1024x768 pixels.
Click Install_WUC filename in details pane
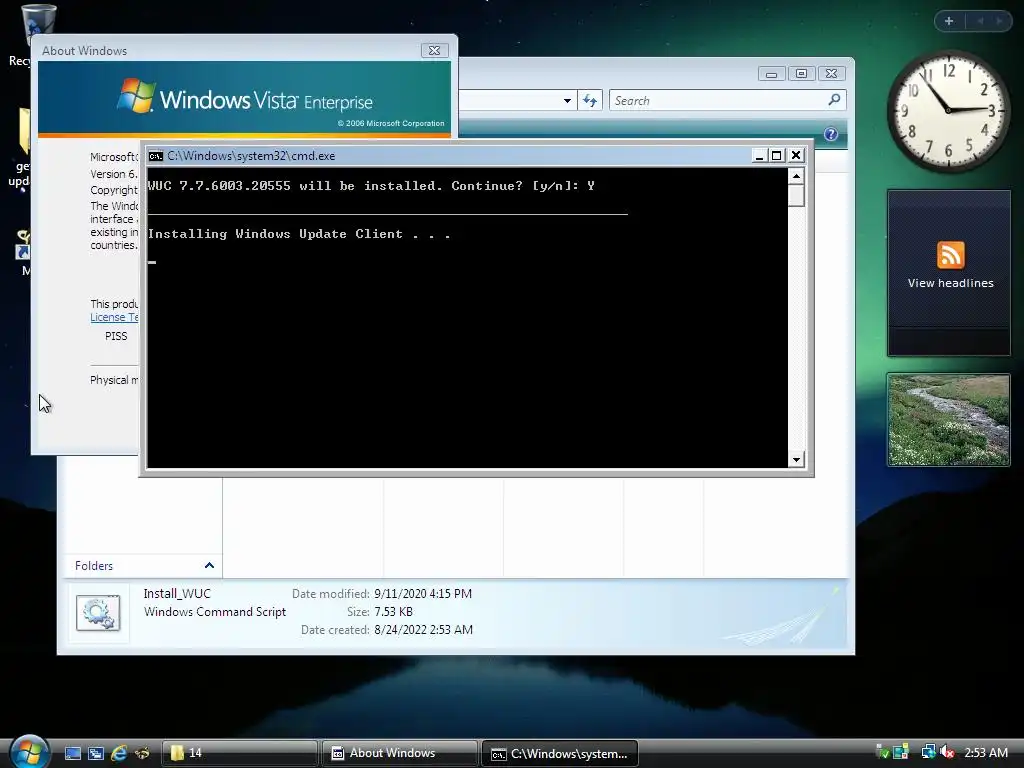[x=177, y=594]
